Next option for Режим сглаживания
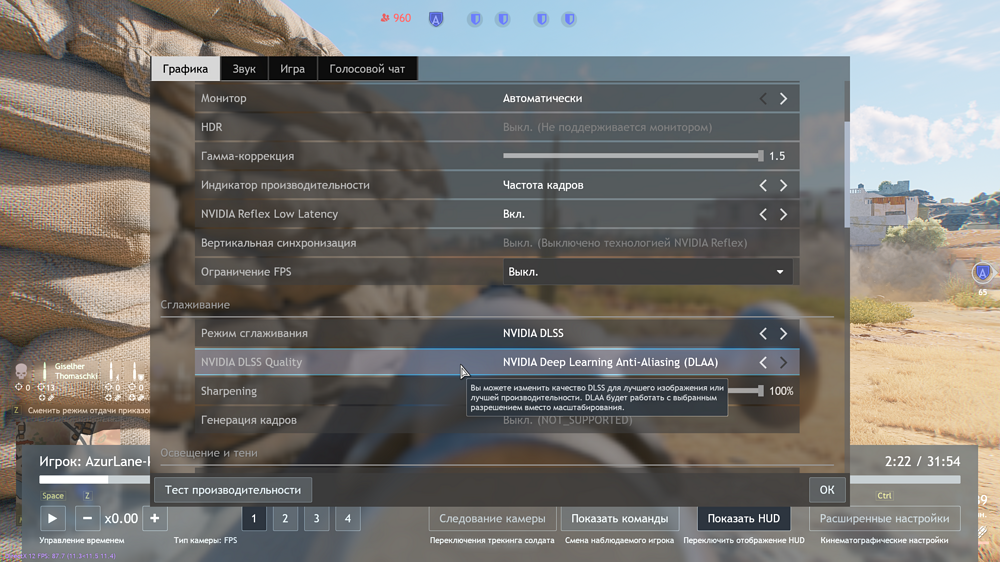This screenshot has height=562, width=1000. click(783, 334)
